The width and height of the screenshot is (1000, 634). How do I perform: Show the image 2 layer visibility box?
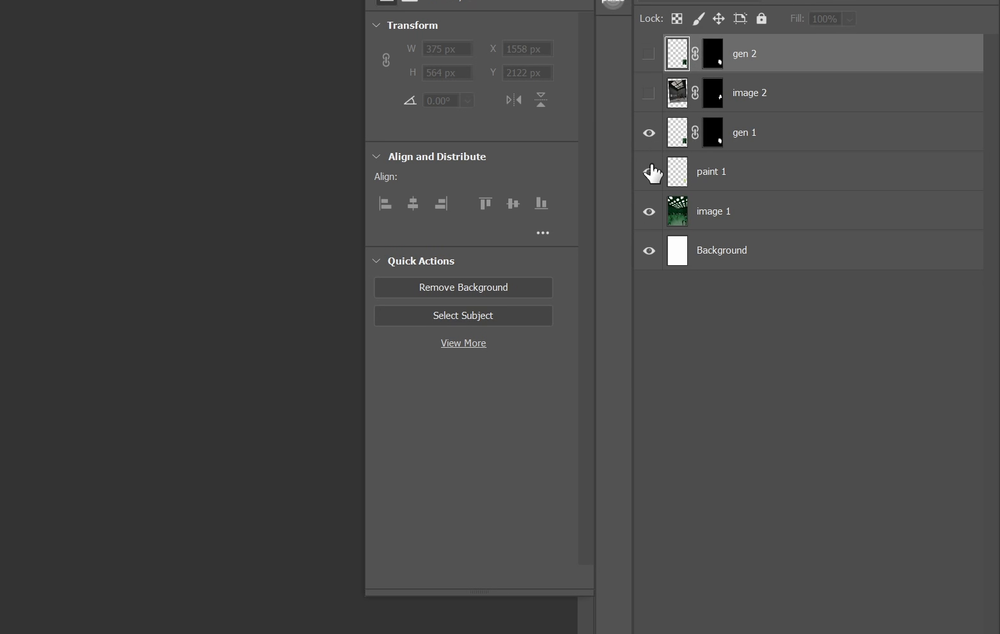point(649,93)
